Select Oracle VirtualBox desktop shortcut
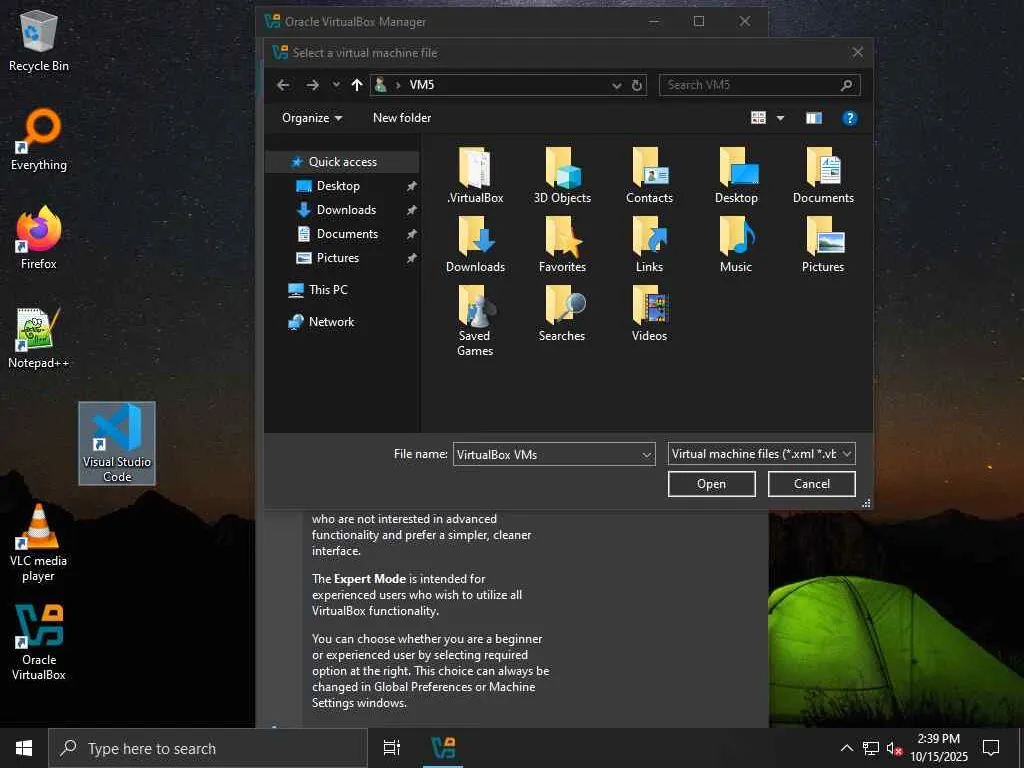Viewport: 1024px width, 768px height. pos(39,642)
